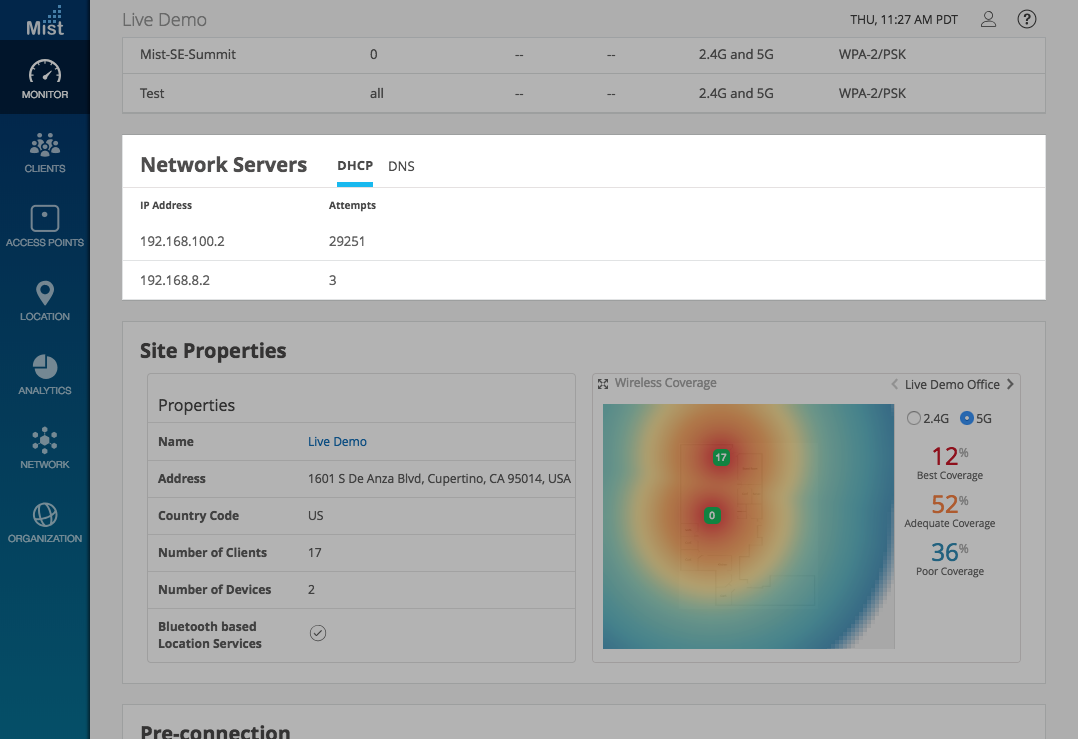Switch to the DNS tab
1078x739 pixels.
[401, 167]
